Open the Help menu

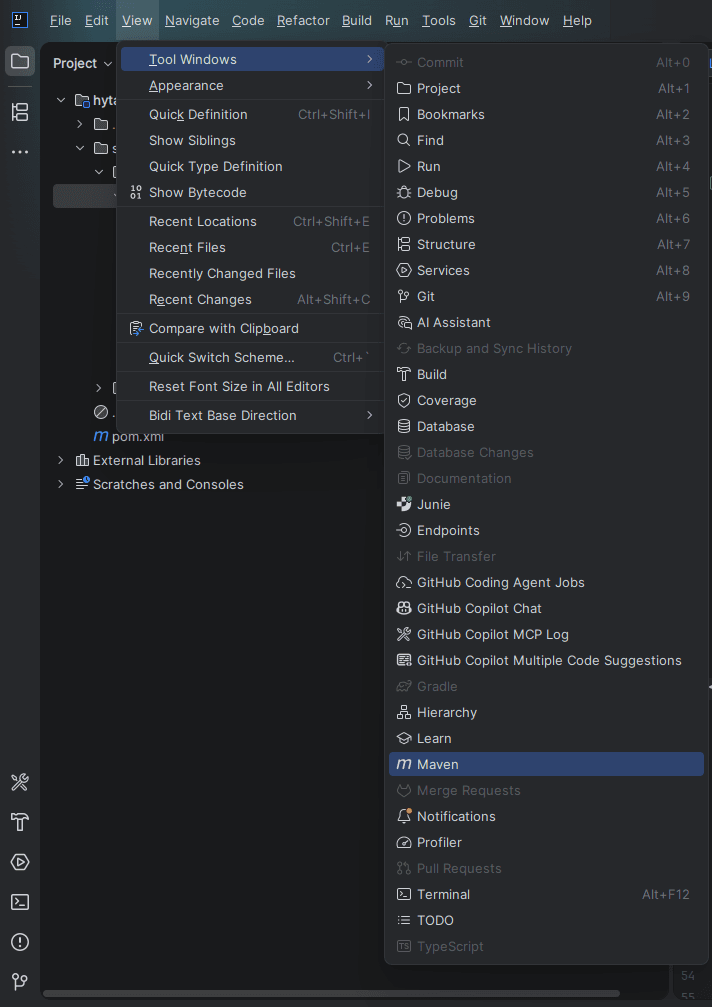tap(577, 20)
